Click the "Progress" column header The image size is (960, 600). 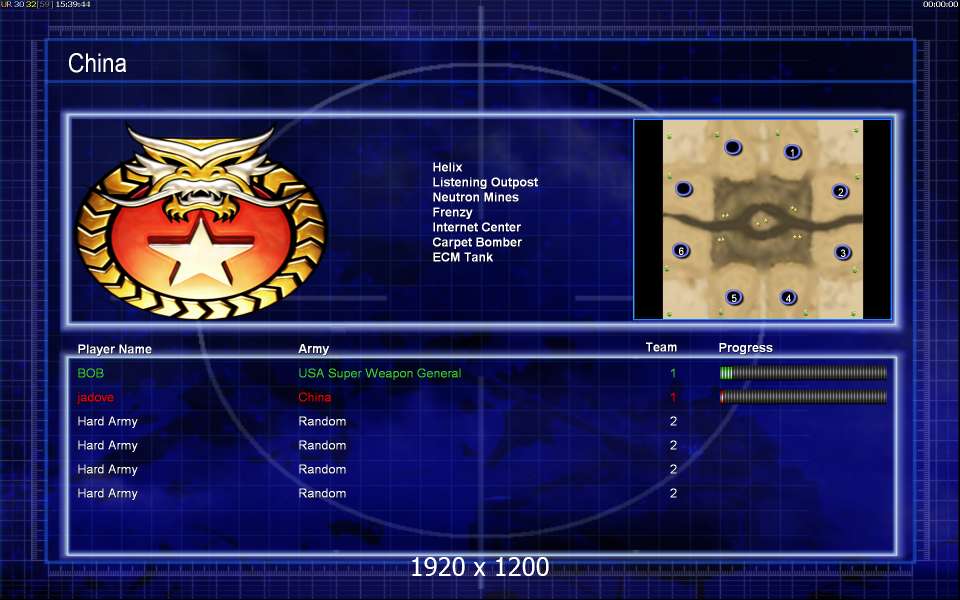click(x=745, y=348)
